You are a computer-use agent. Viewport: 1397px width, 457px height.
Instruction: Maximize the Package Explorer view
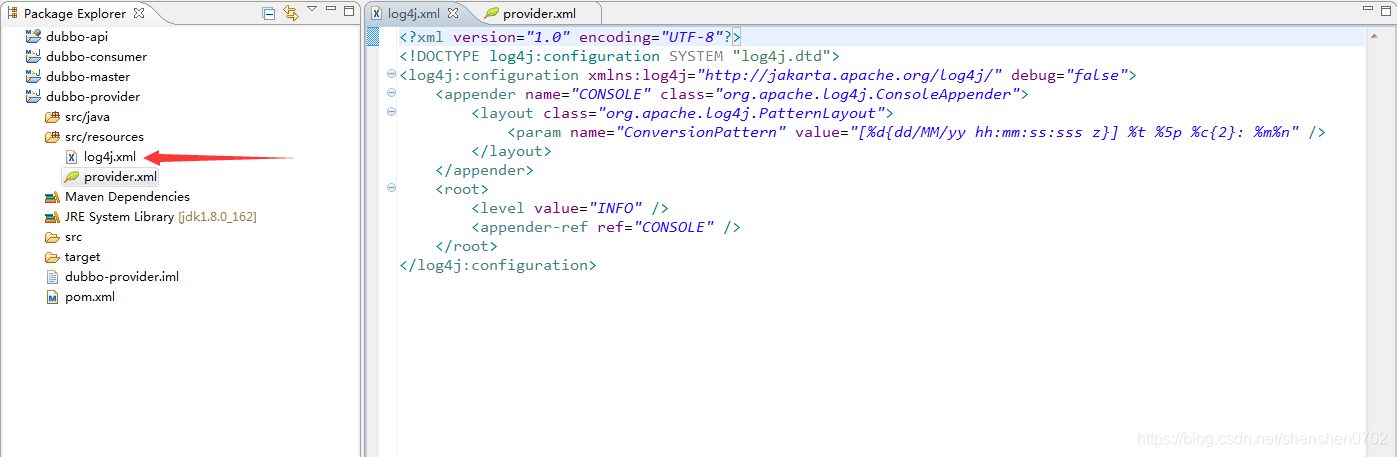tap(349, 12)
